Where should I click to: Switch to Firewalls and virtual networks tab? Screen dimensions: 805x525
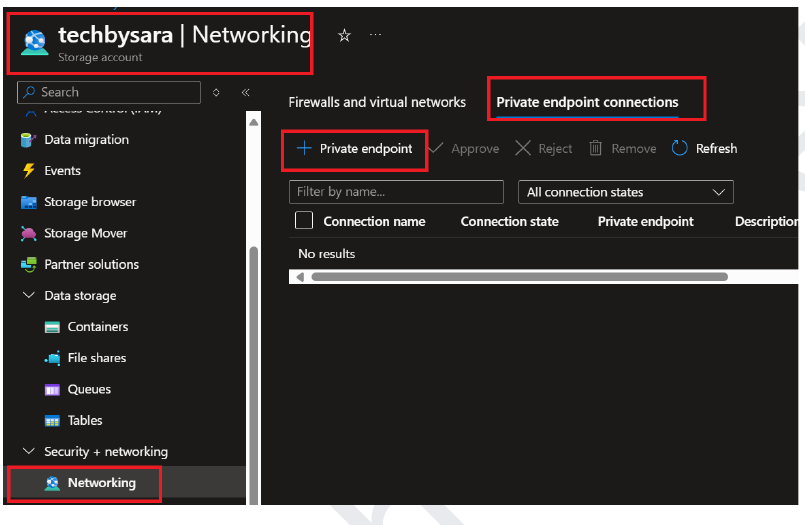(377, 102)
